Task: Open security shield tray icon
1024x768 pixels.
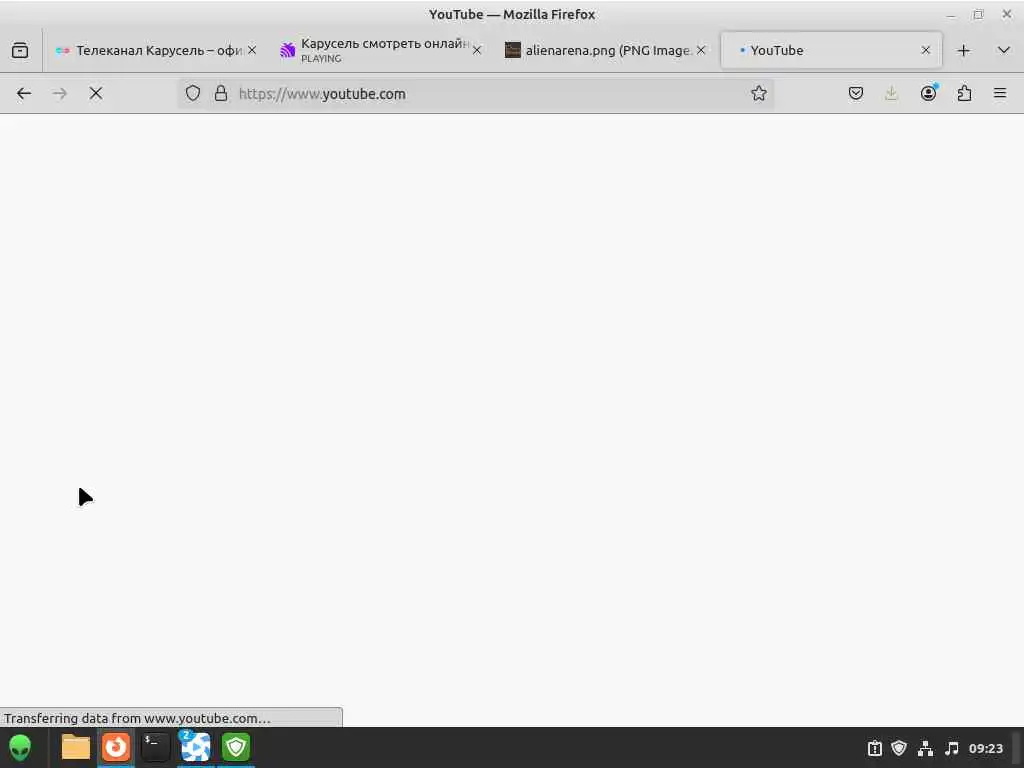Action: 899,748
